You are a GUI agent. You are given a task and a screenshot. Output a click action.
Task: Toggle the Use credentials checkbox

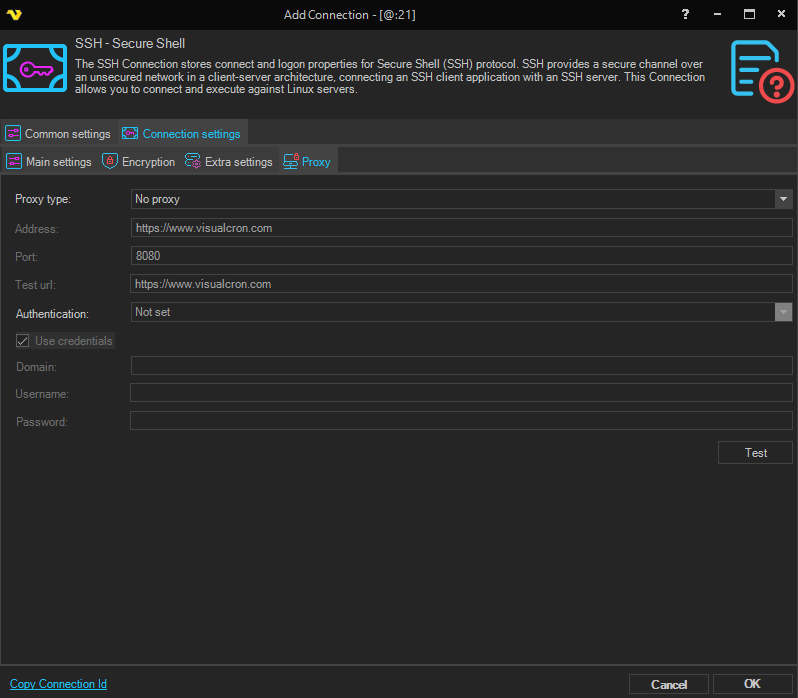pyautogui.click(x=23, y=341)
